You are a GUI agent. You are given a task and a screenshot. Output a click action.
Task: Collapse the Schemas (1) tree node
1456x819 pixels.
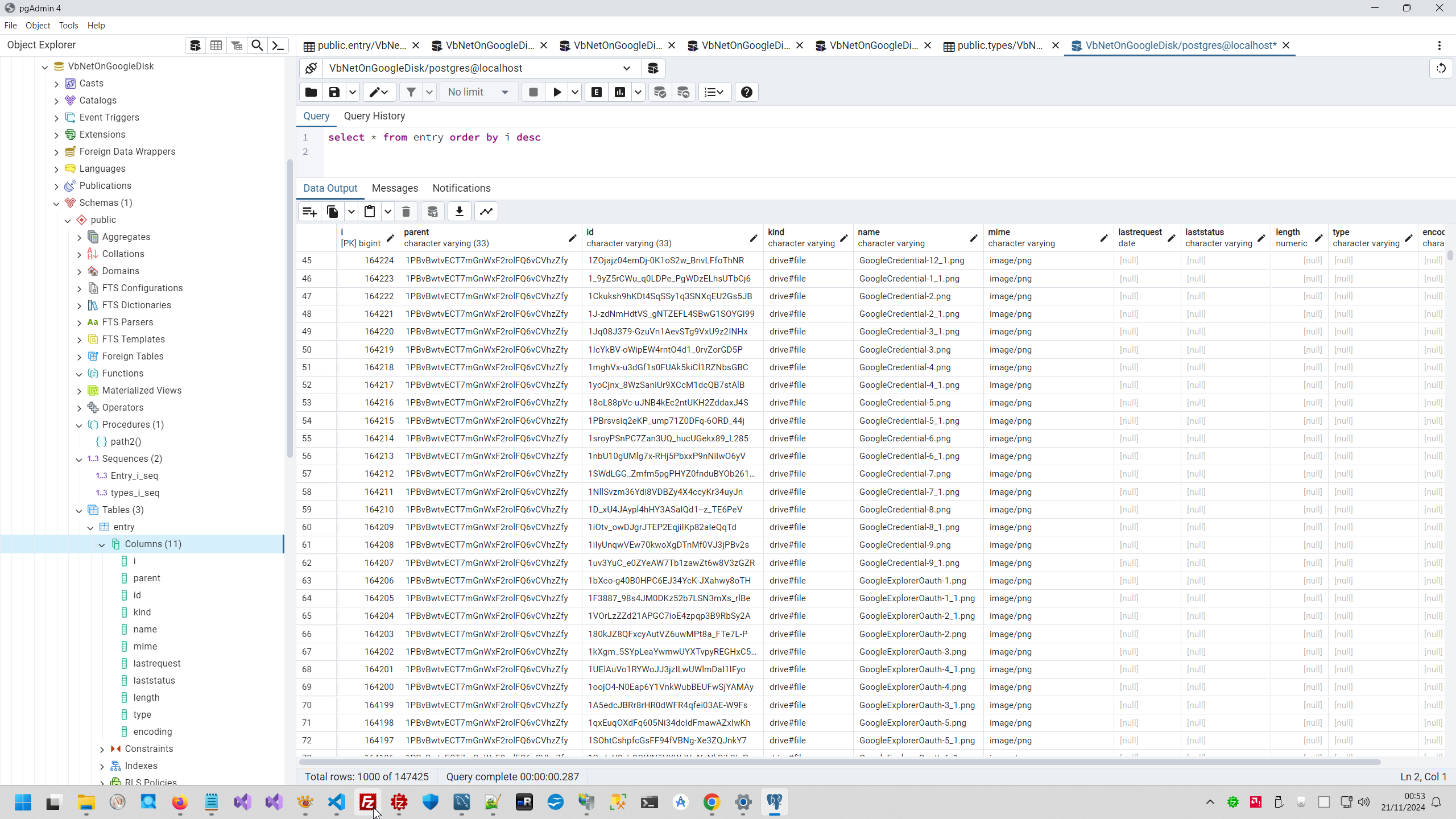tap(56, 203)
